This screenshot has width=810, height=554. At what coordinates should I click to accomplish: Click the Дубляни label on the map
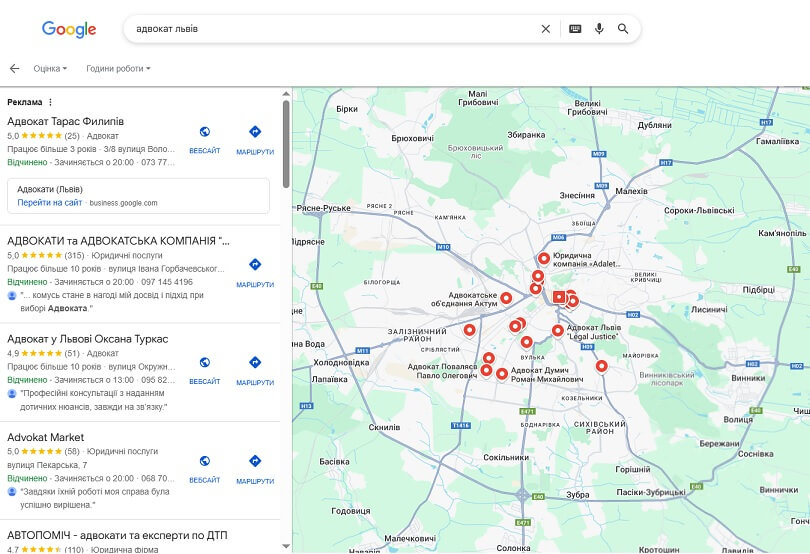[655, 125]
